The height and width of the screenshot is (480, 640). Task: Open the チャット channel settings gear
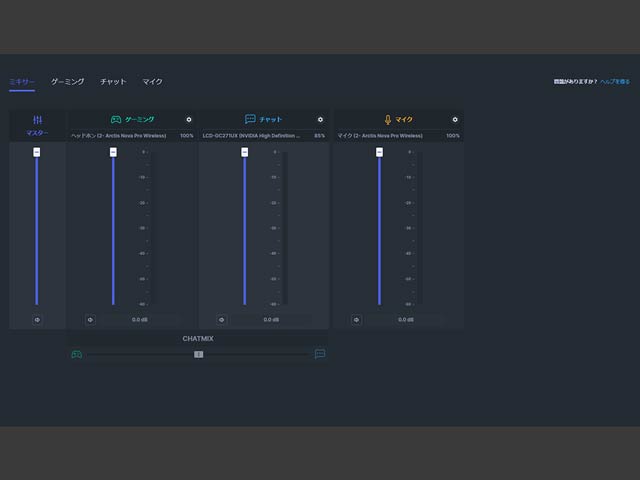320,120
